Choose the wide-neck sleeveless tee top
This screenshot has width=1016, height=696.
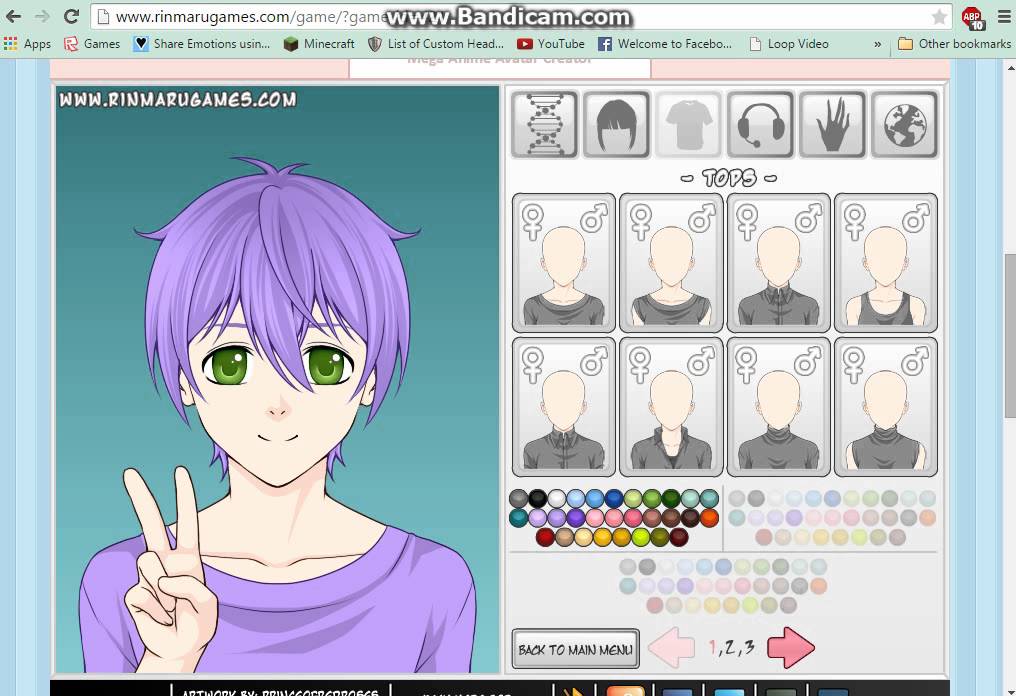(x=671, y=262)
